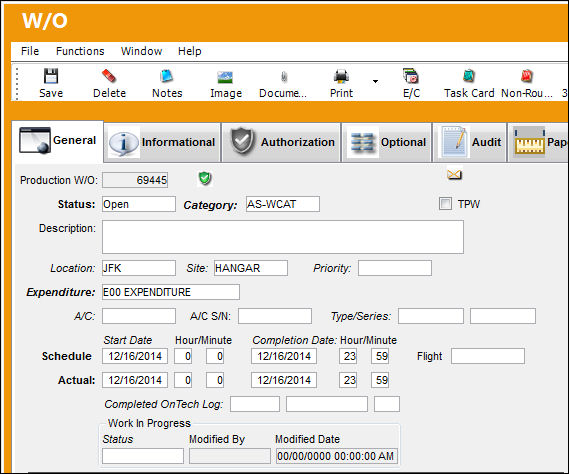Click the Task Card icon
This screenshot has width=569, height=474.
[469, 76]
